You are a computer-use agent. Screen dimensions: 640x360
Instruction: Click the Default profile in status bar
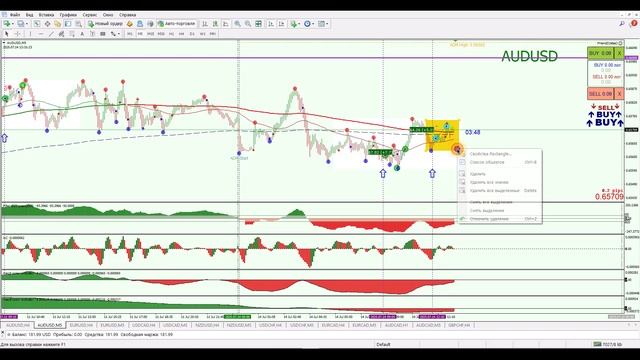tap(383, 344)
